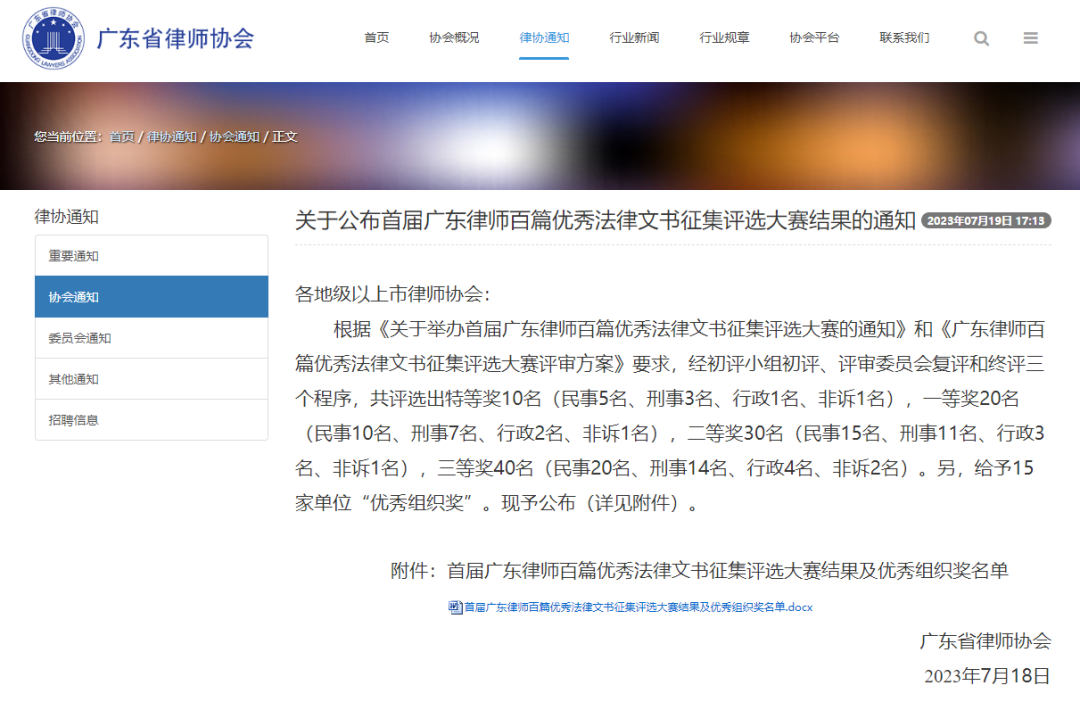
Task: Open 其他通知 sidebar entry
Action: pos(151,379)
